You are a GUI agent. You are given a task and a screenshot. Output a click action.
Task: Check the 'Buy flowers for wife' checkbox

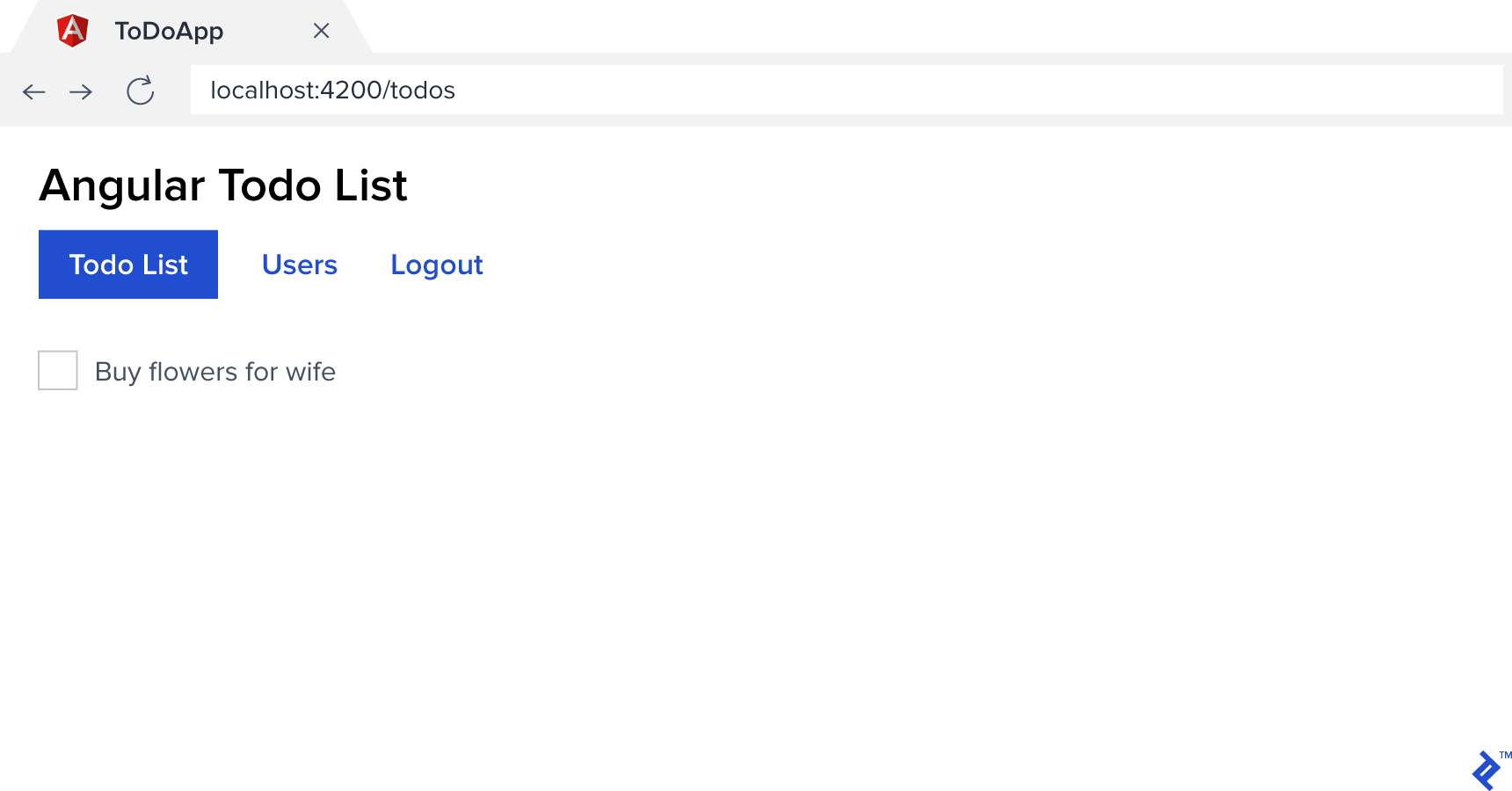57,371
